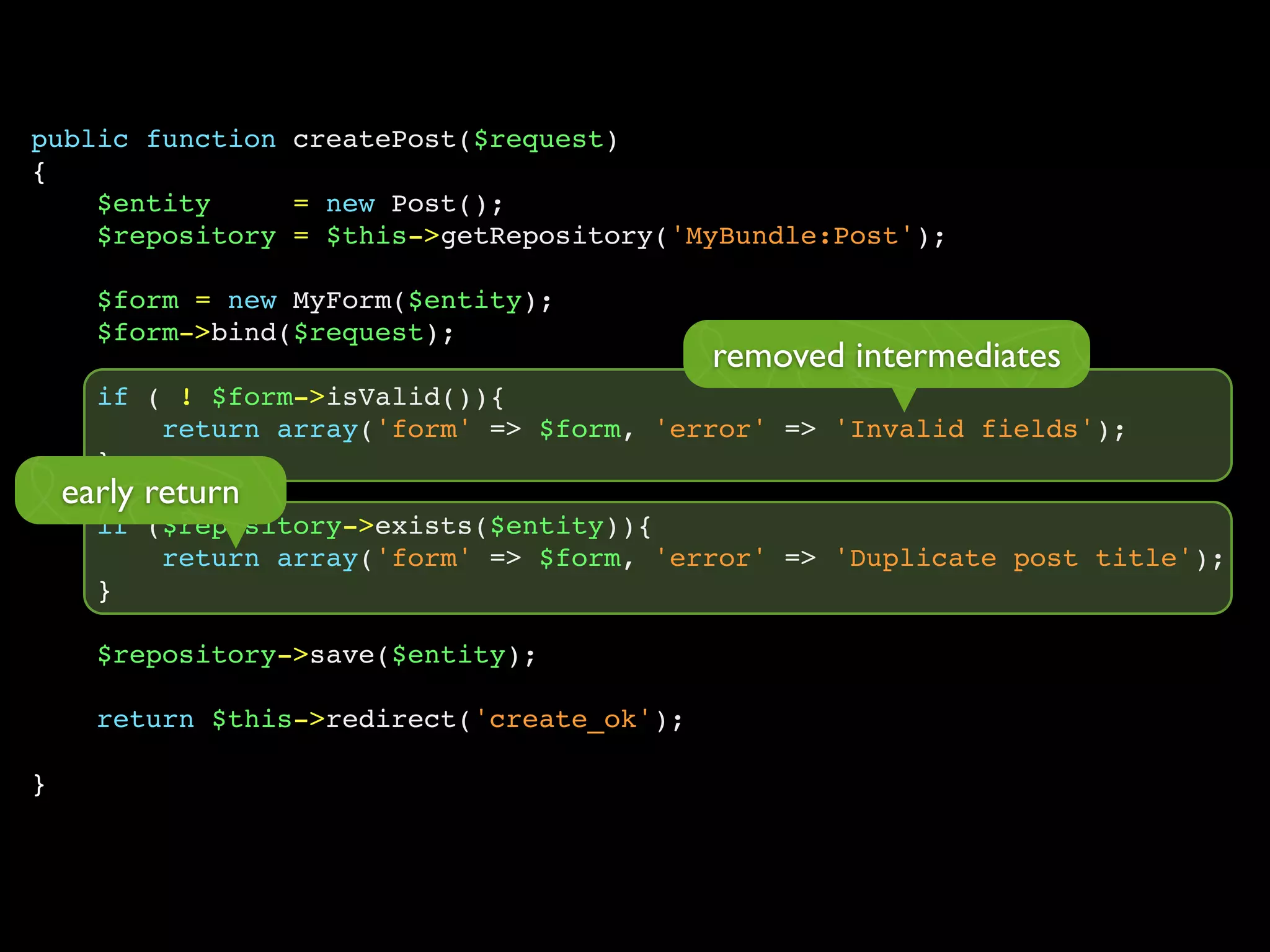Select the line '$entity = new Post();'
This screenshot has width=1270, height=952.
click(300, 204)
